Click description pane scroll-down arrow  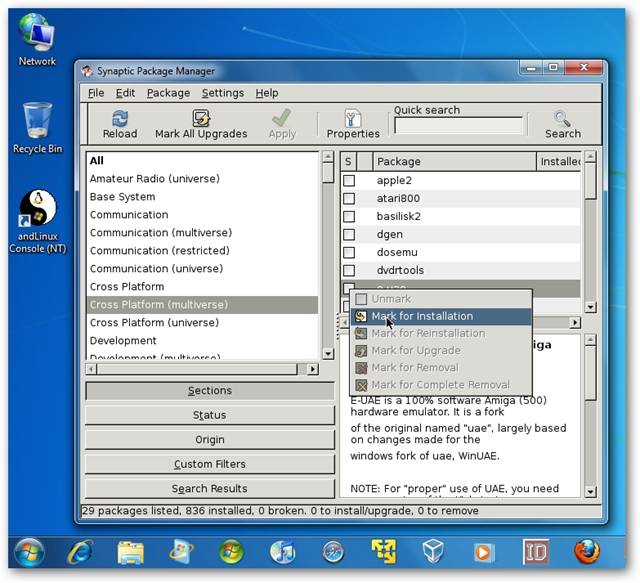590,492
